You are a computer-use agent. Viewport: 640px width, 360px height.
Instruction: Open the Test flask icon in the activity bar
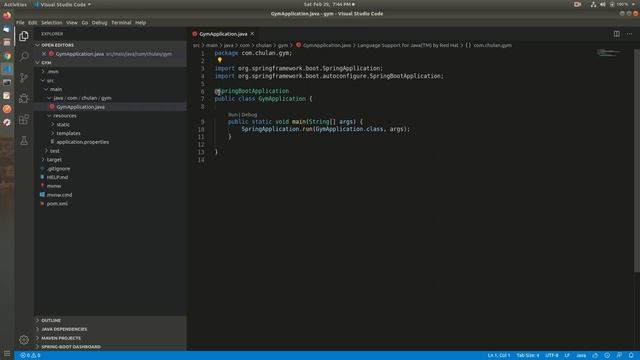pyautogui.click(x=24, y=140)
